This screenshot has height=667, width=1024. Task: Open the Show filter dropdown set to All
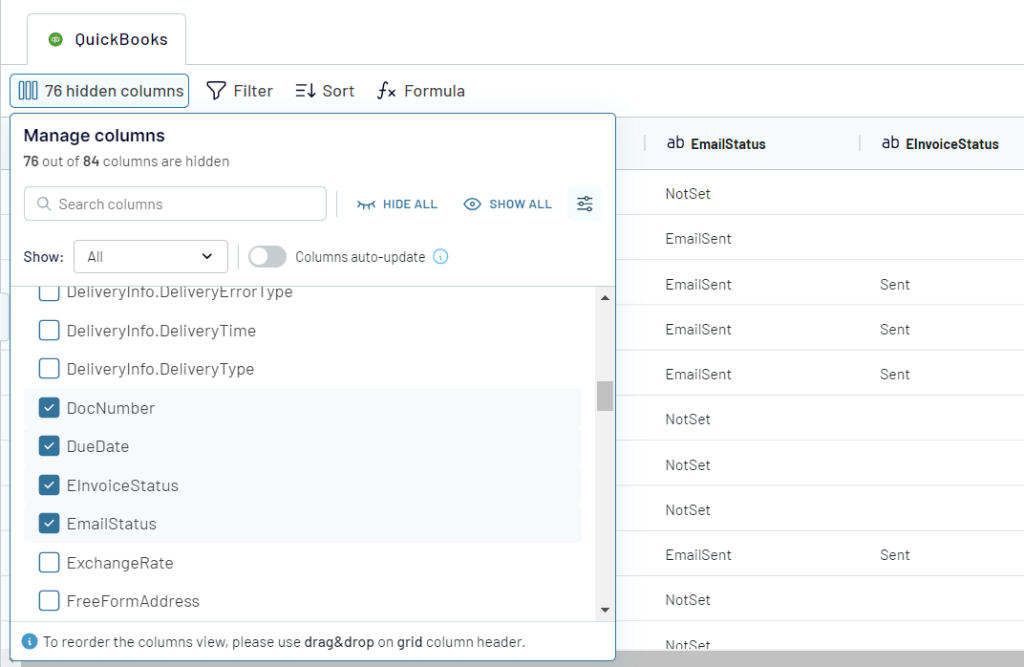150,256
